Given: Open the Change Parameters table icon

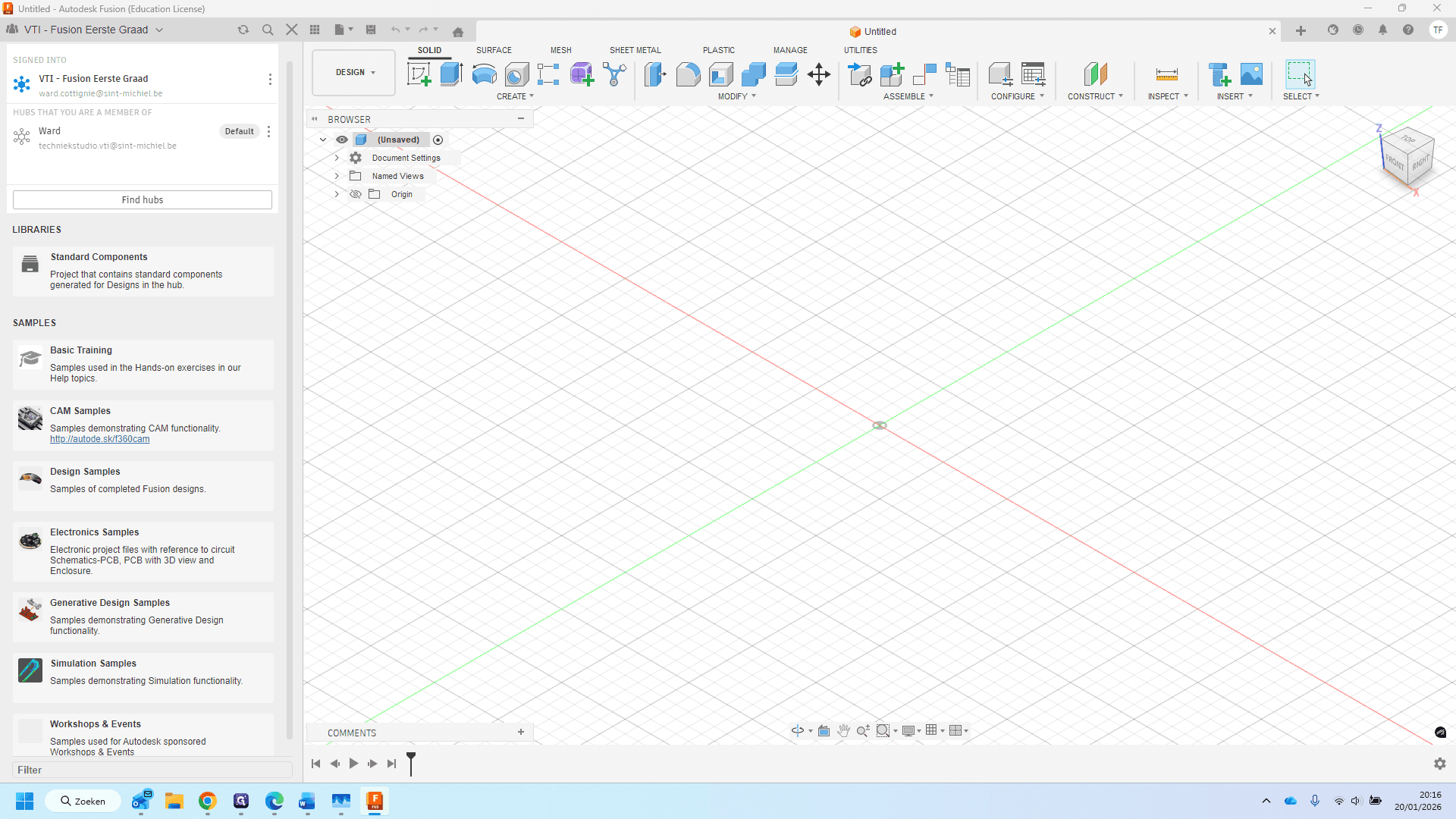Looking at the screenshot, I should coord(1034,74).
